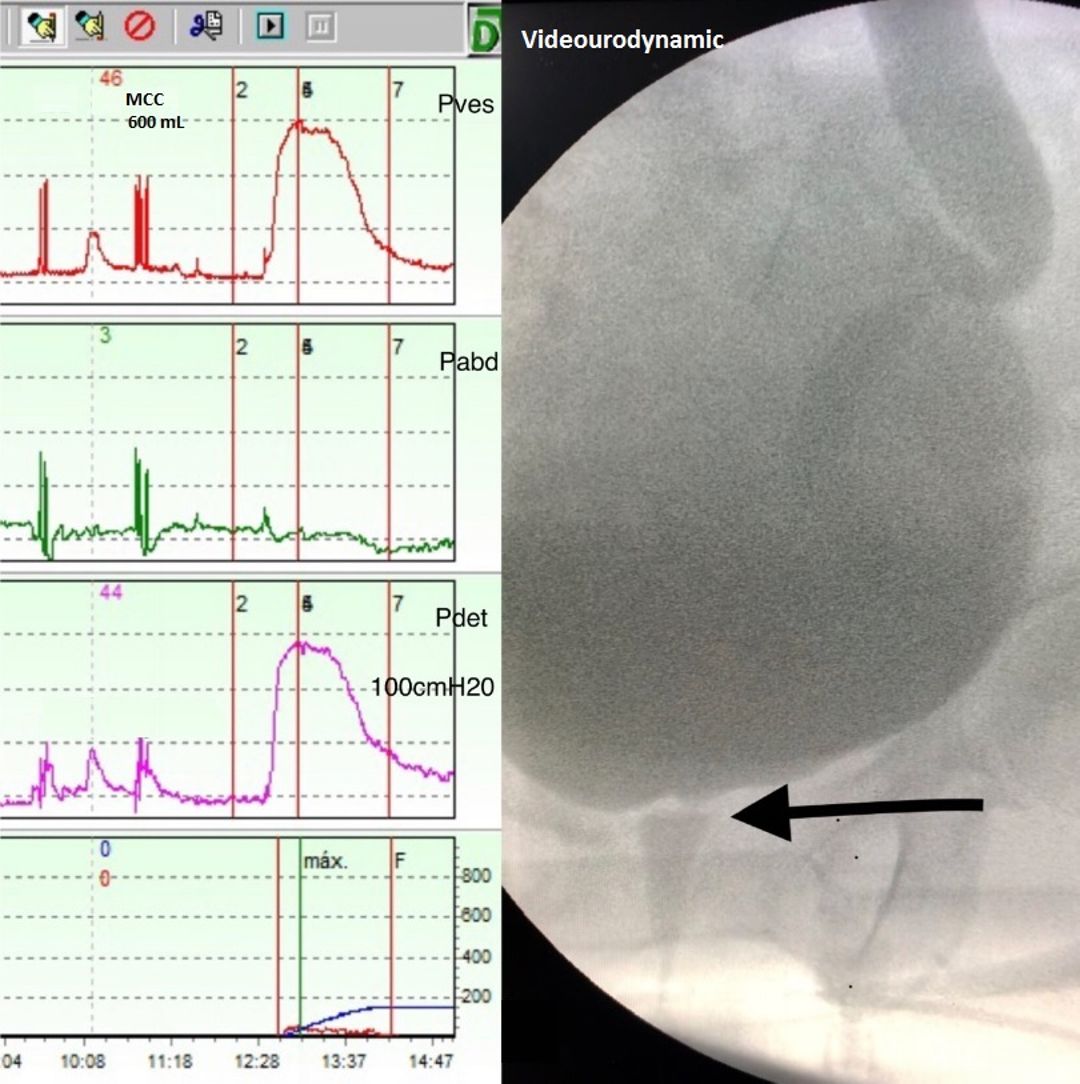Select the F marker in flow chart
1080x1084 pixels.
click(400, 860)
